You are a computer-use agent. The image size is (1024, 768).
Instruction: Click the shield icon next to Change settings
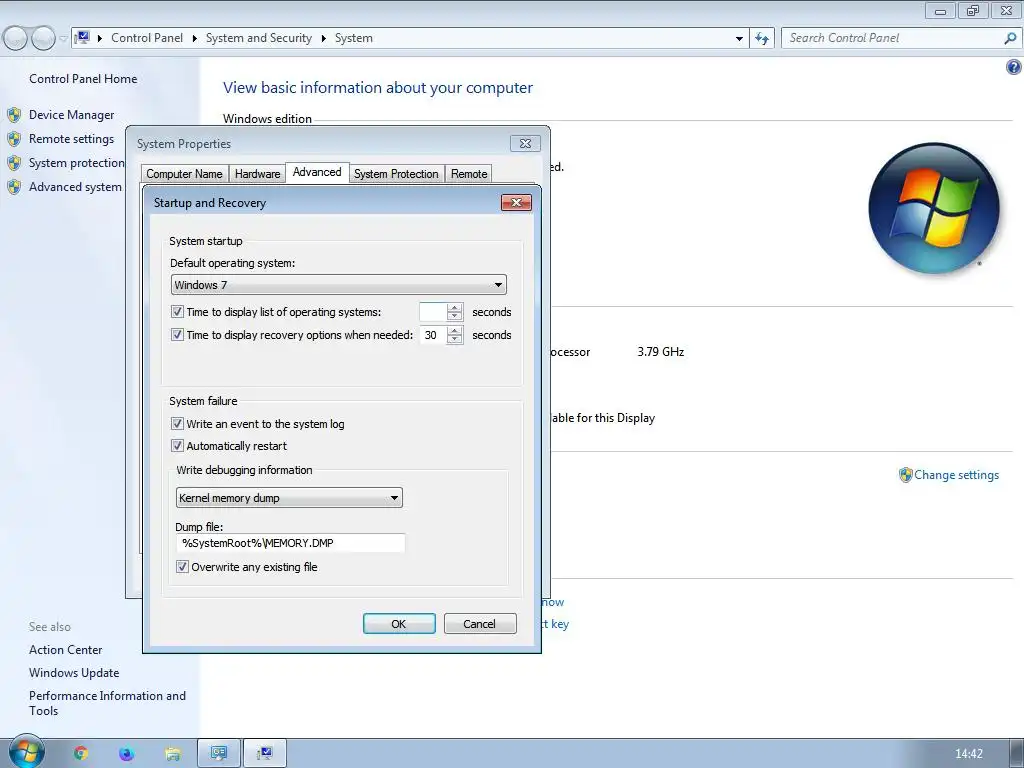(905, 475)
